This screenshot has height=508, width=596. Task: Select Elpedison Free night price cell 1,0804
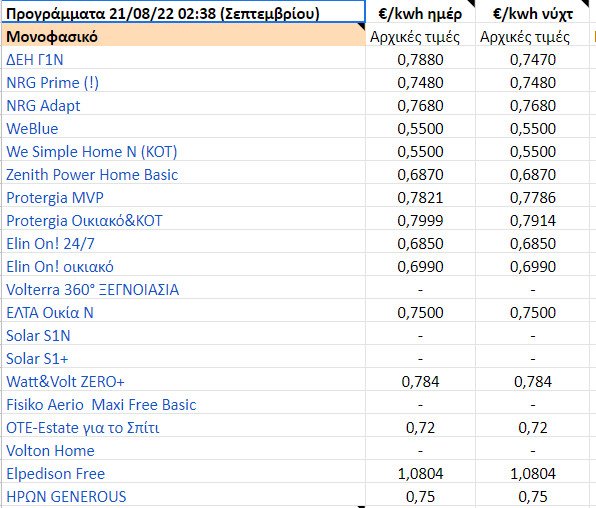[x=532, y=474]
